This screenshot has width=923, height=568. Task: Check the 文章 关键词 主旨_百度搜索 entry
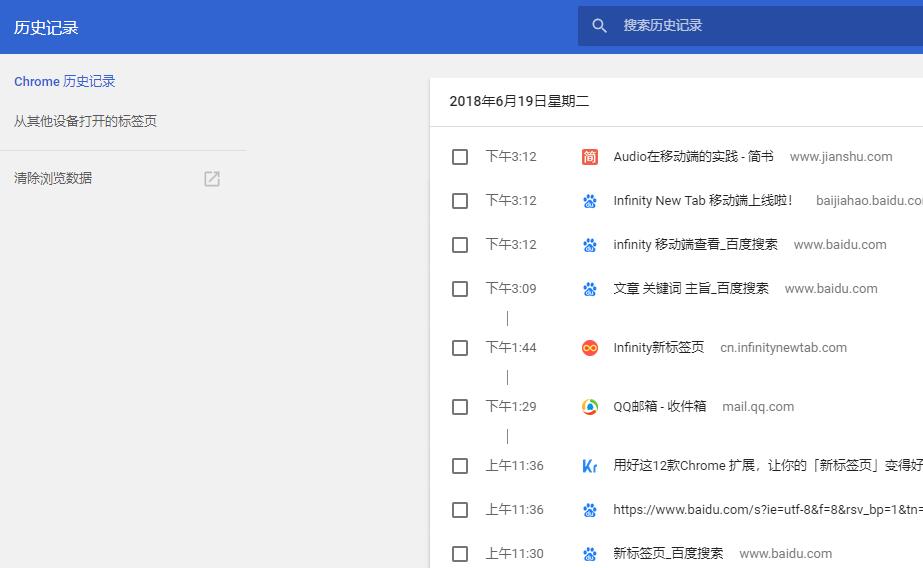click(460, 289)
